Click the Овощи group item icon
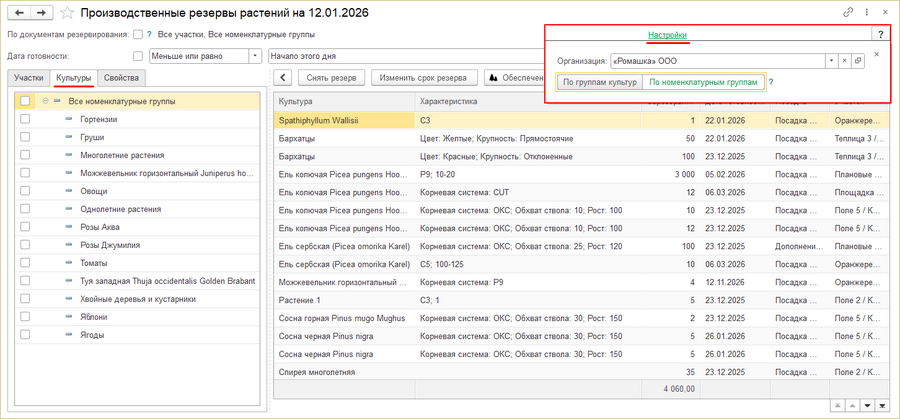Screen dimensions: 900x419 tap(69, 191)
